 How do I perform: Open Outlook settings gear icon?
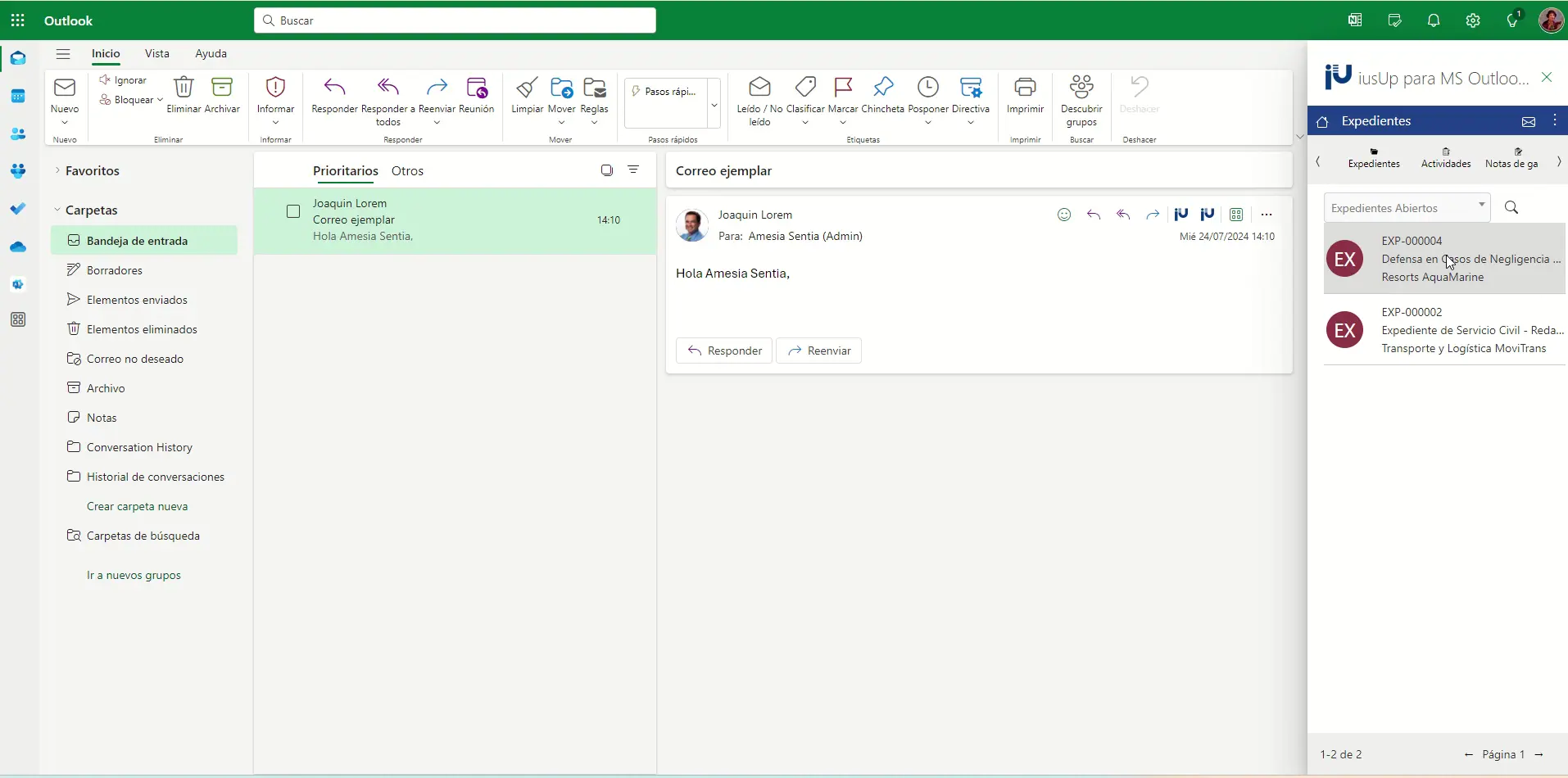[x=1473, y=20]
